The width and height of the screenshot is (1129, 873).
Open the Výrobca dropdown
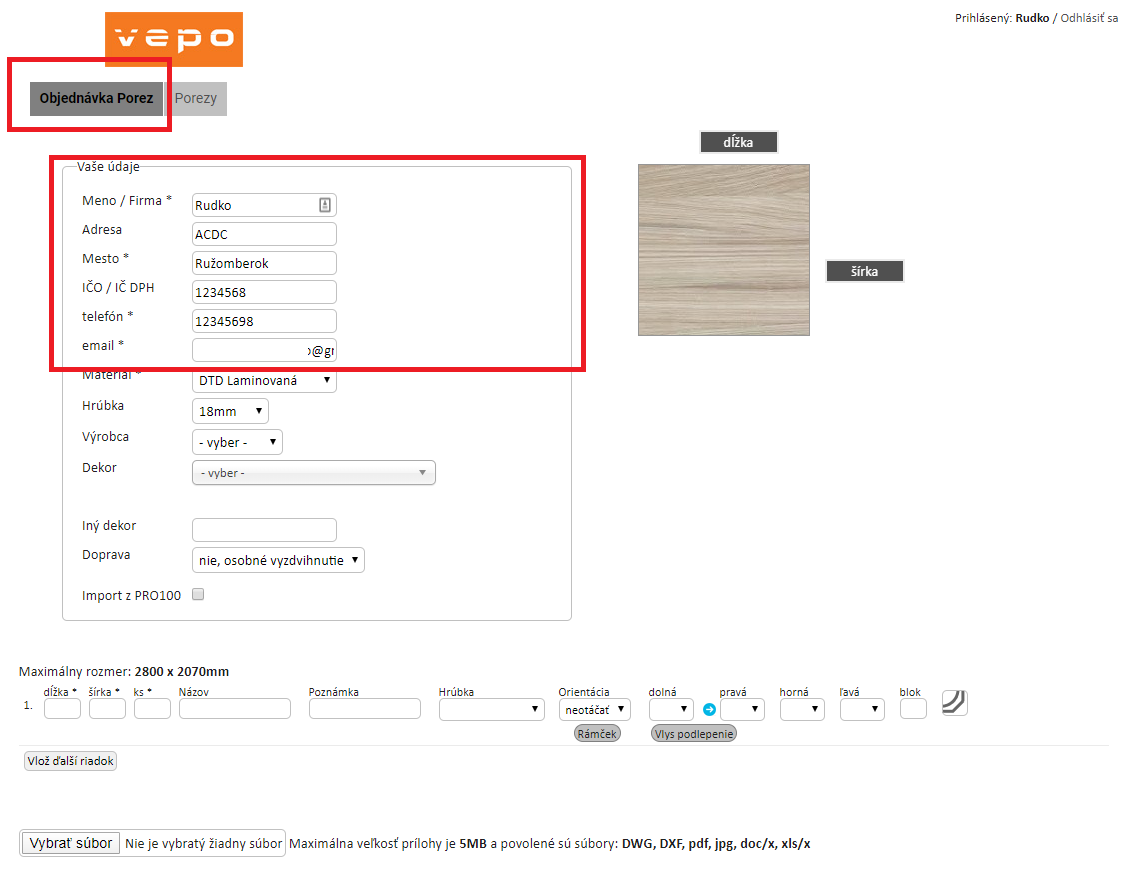(x=237, y=442)
